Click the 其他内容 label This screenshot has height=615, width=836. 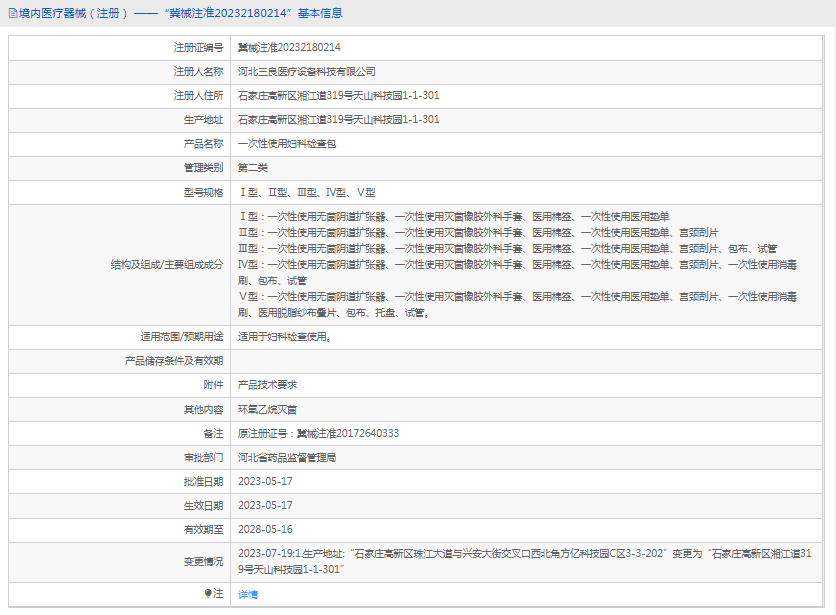pyautogui.click(x=203, y=410)
